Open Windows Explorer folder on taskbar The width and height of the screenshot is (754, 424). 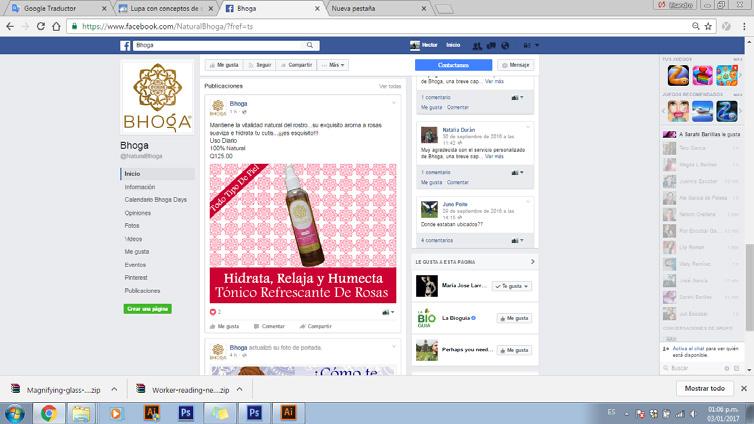click(x=81, y=413)
